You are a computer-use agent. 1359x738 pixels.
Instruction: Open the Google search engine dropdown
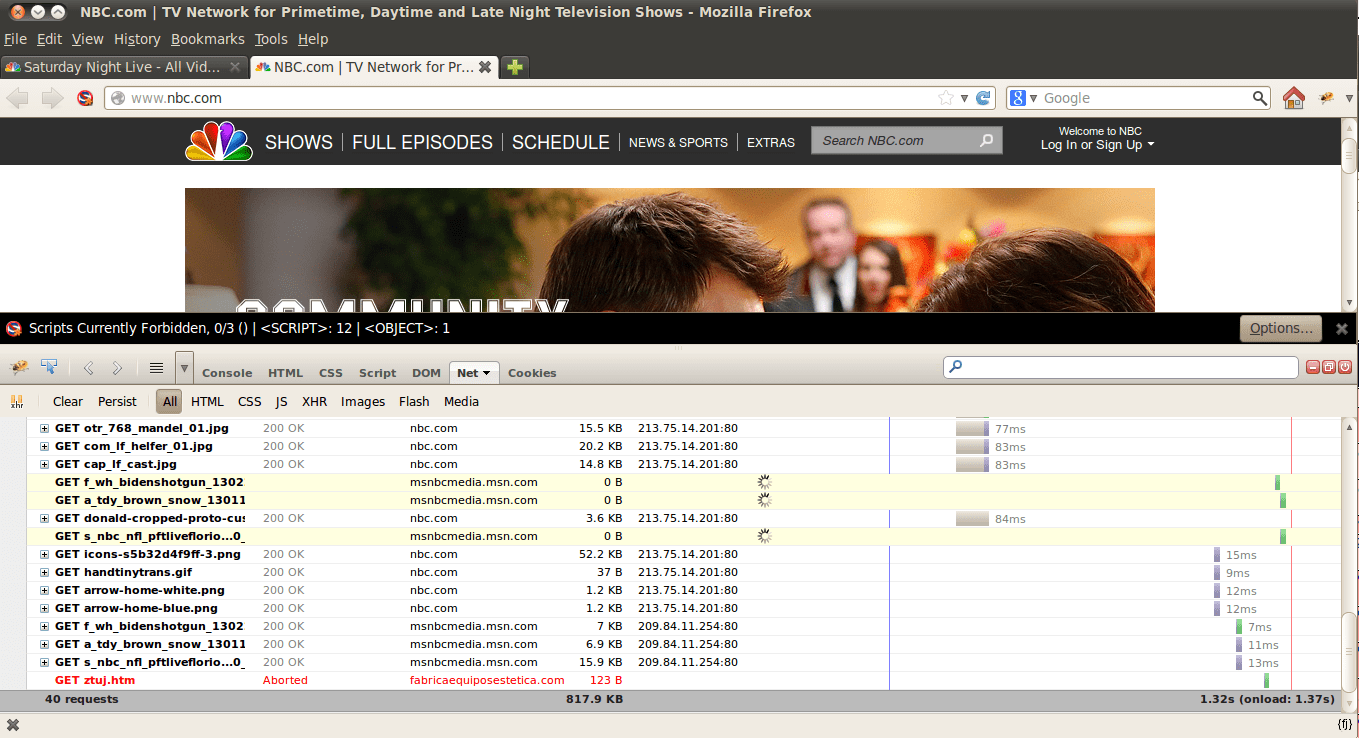pyautogui.click(x=1033, y=98)
